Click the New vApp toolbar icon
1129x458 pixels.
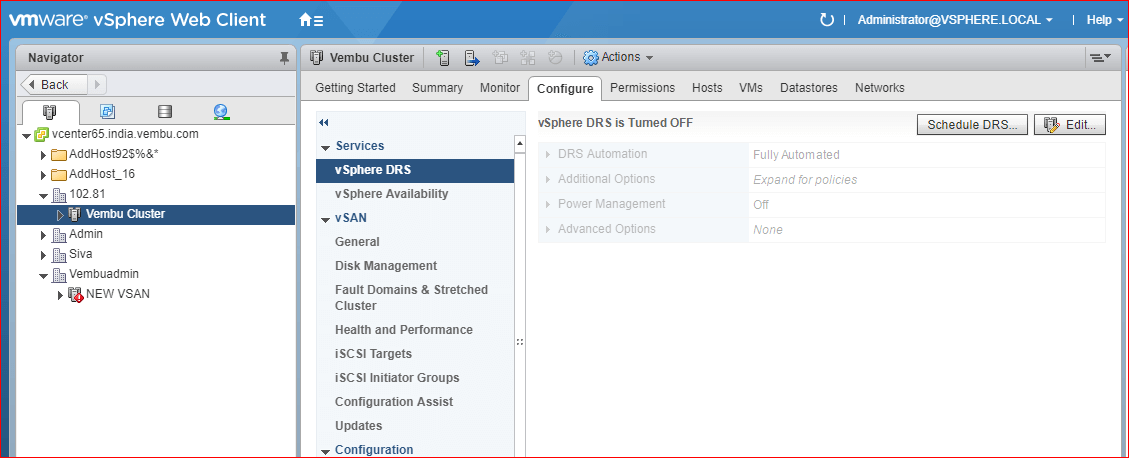527,58
